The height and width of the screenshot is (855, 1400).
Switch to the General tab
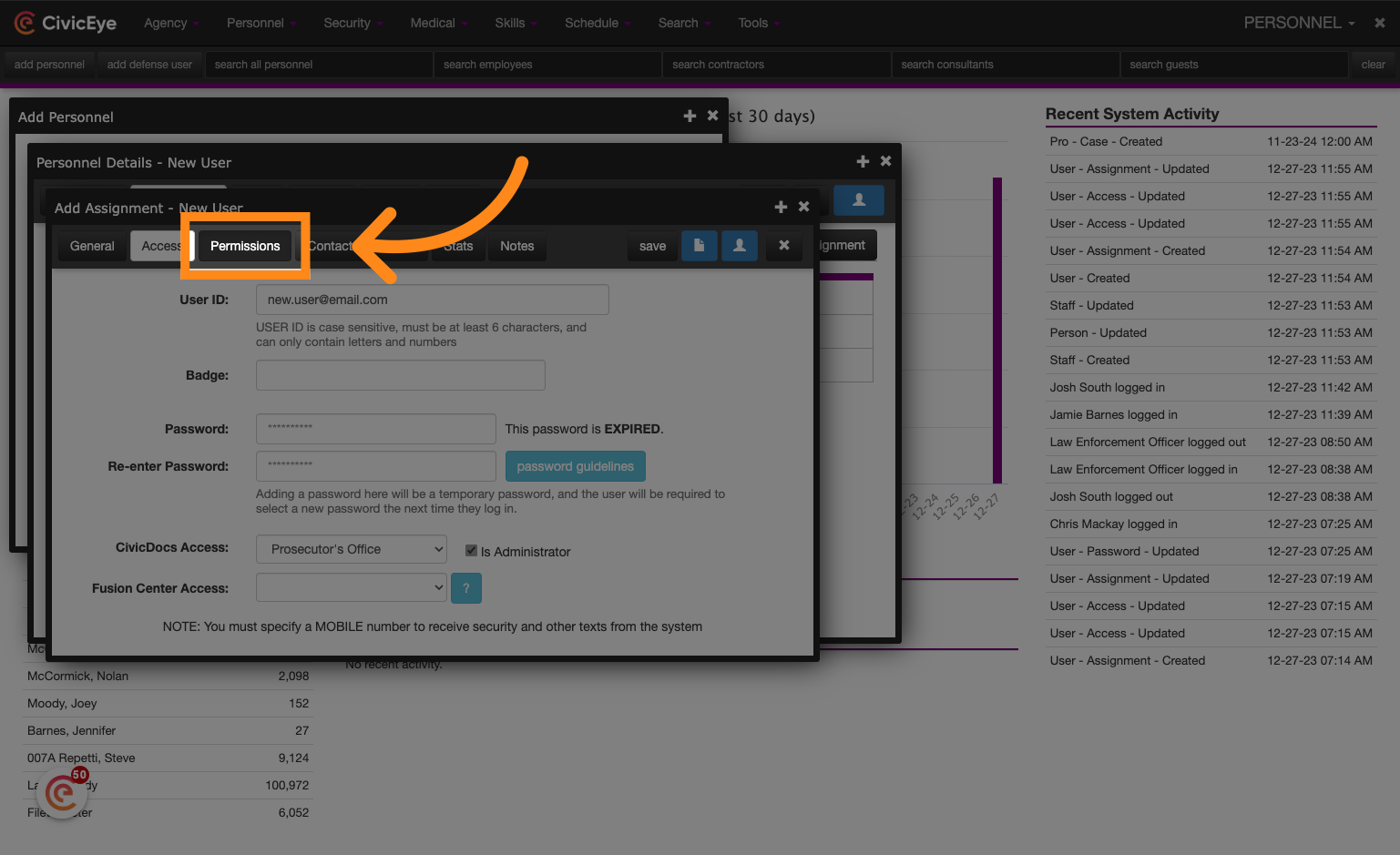92,246
